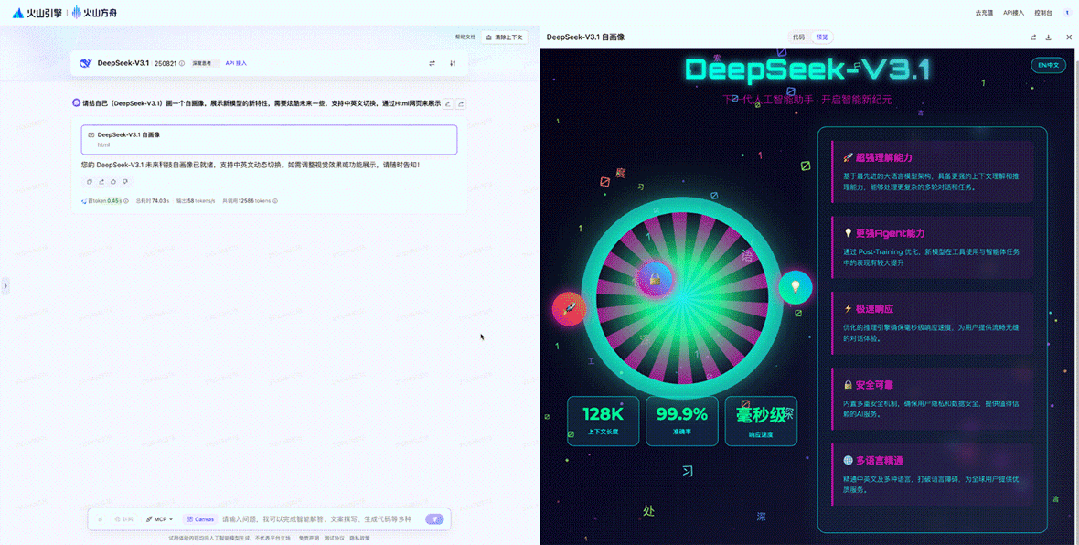
Task: Open the DeepSeek-V3.1 自画像 html card
Action: (268, 140)
